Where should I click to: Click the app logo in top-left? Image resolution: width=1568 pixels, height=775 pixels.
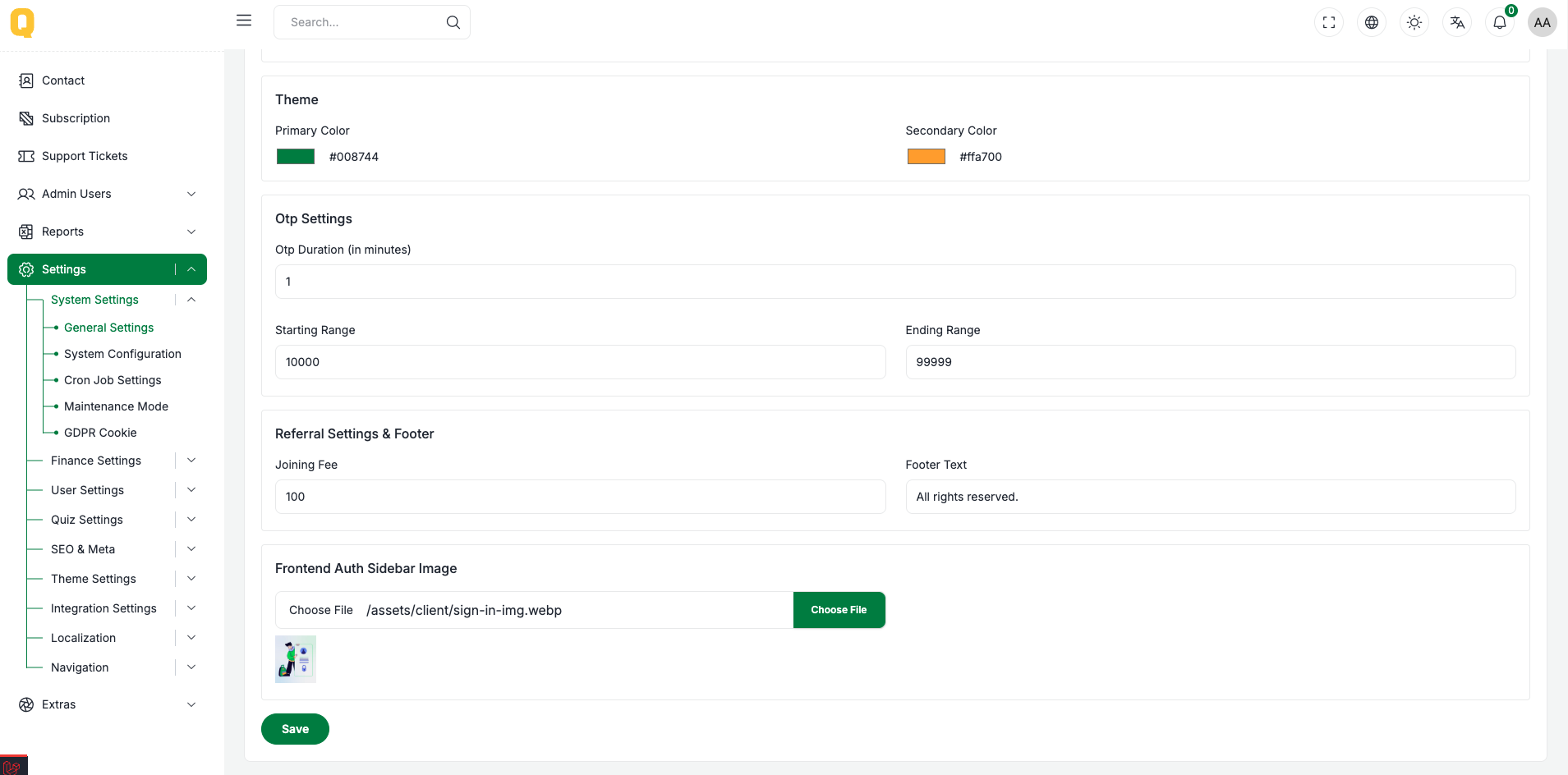pyautogui.click(x=22, y=22)
